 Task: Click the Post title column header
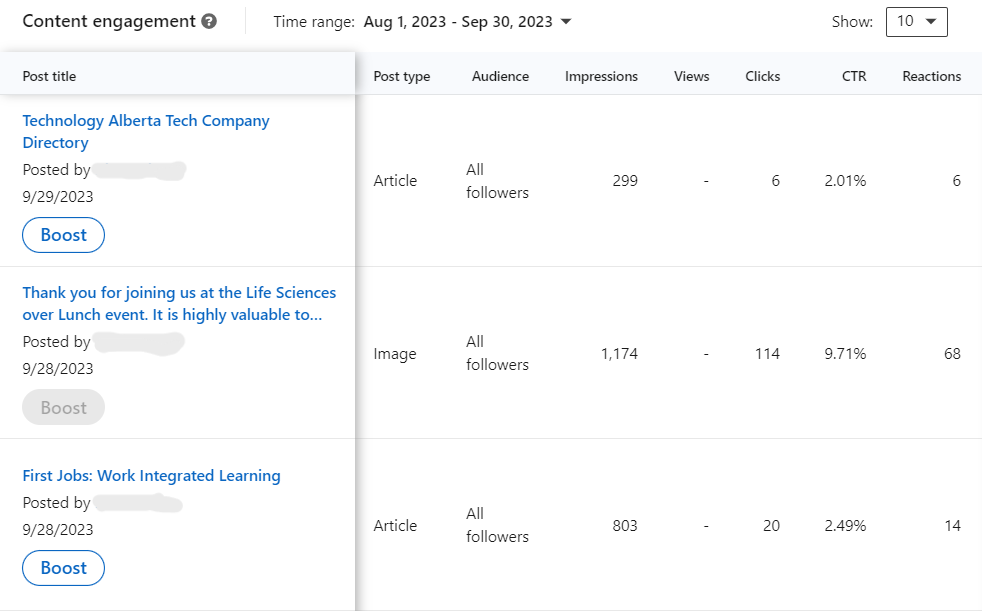point(49,76)
